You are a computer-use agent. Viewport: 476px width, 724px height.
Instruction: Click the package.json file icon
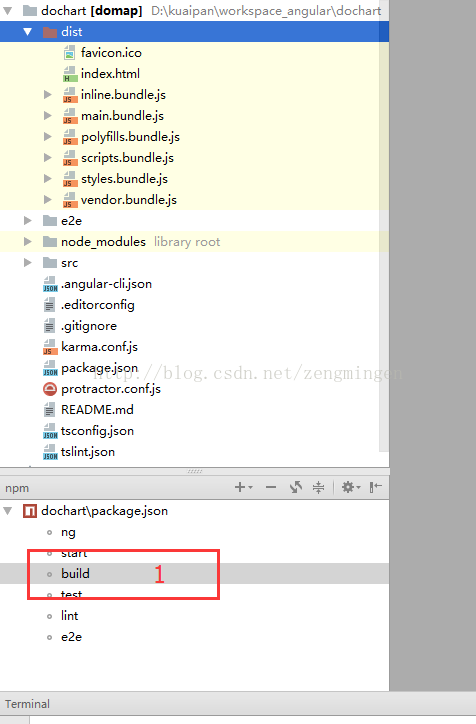point(50,368)
